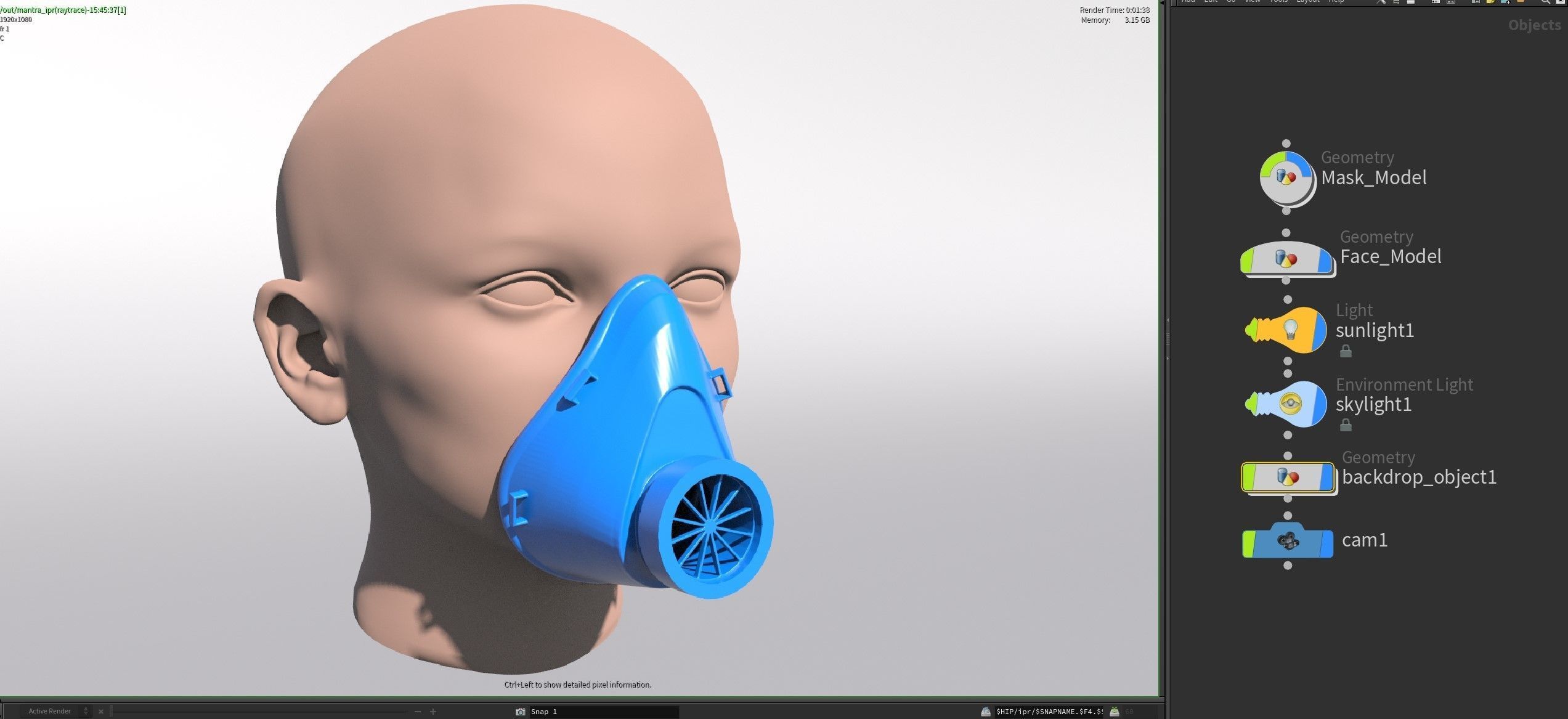1568x719 pixels.
Task: Click the lock icon under skylight1
Action: coord(1346,425)
